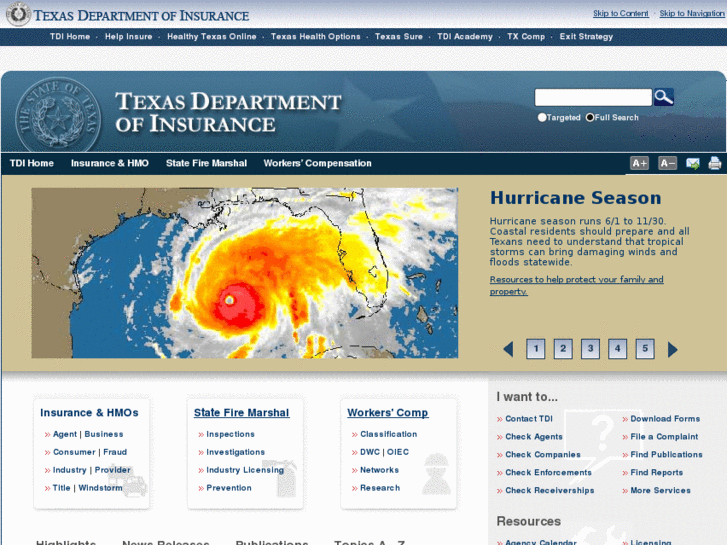727x545 pixels.
Task: Click File a Complaint
Action: point(664,436)
